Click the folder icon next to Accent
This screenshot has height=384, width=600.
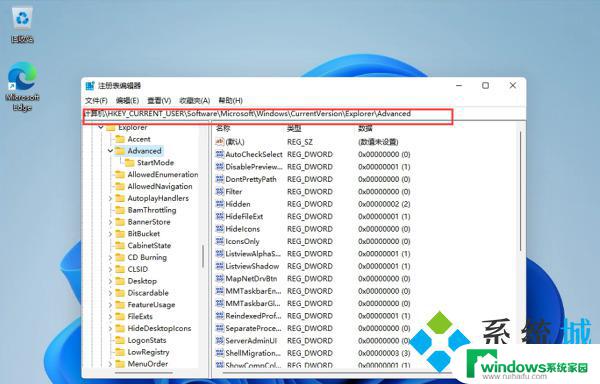pyautogui.click(x=121, y=139)
